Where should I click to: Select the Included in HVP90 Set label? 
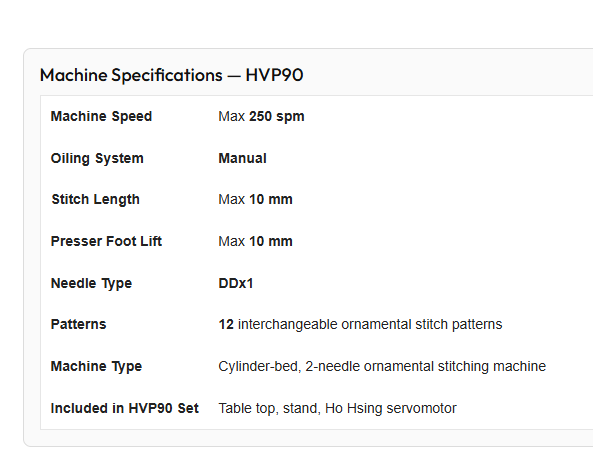(124, 408)
